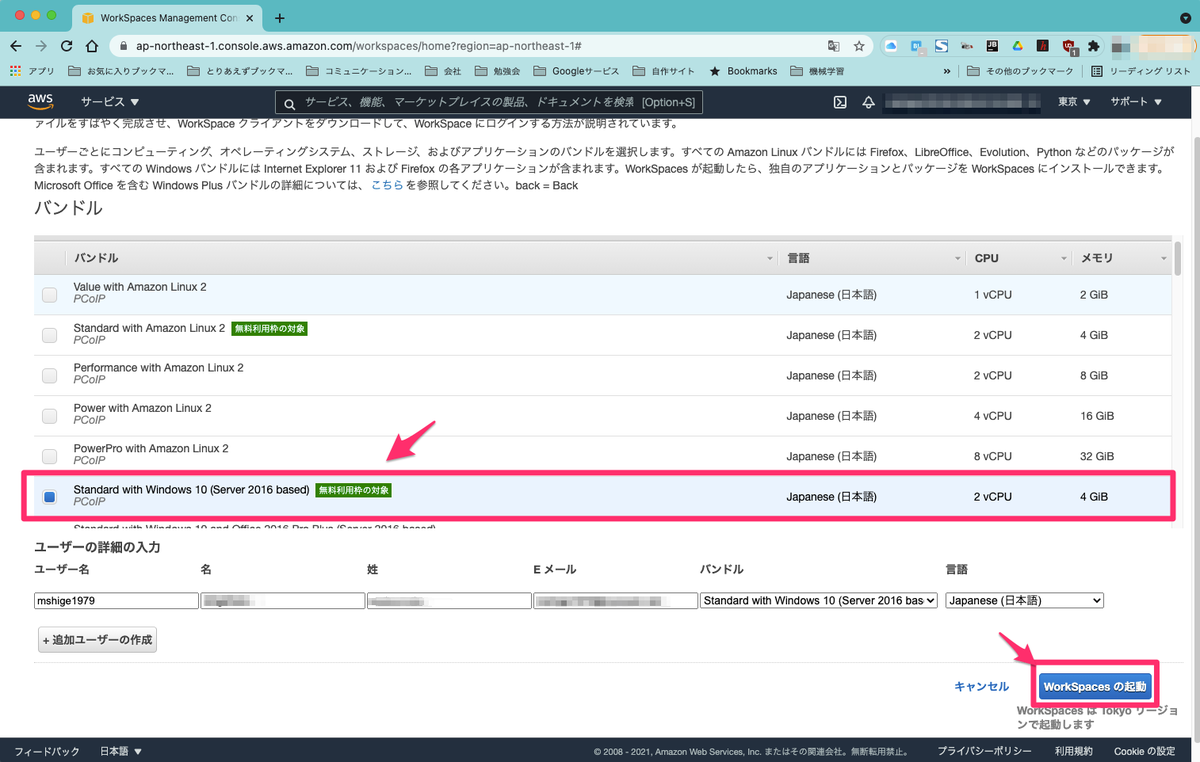Reload the page with refresh icon
Screen dimensions: 1200x762
click(x=67, y=46)
